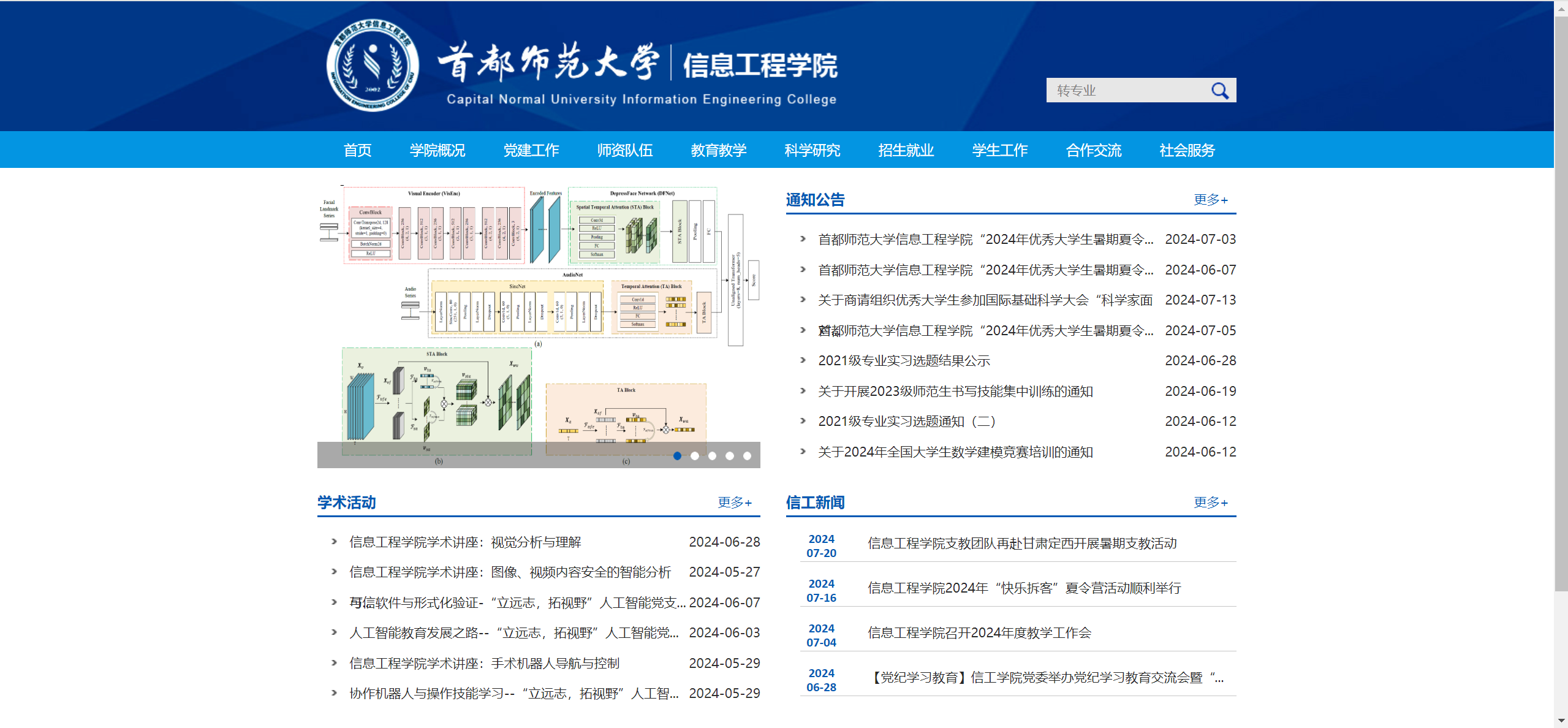Click arrow bullet beside 2021级专业实习选题结果公示
The image size is (1568, 728).
point(803,360)
